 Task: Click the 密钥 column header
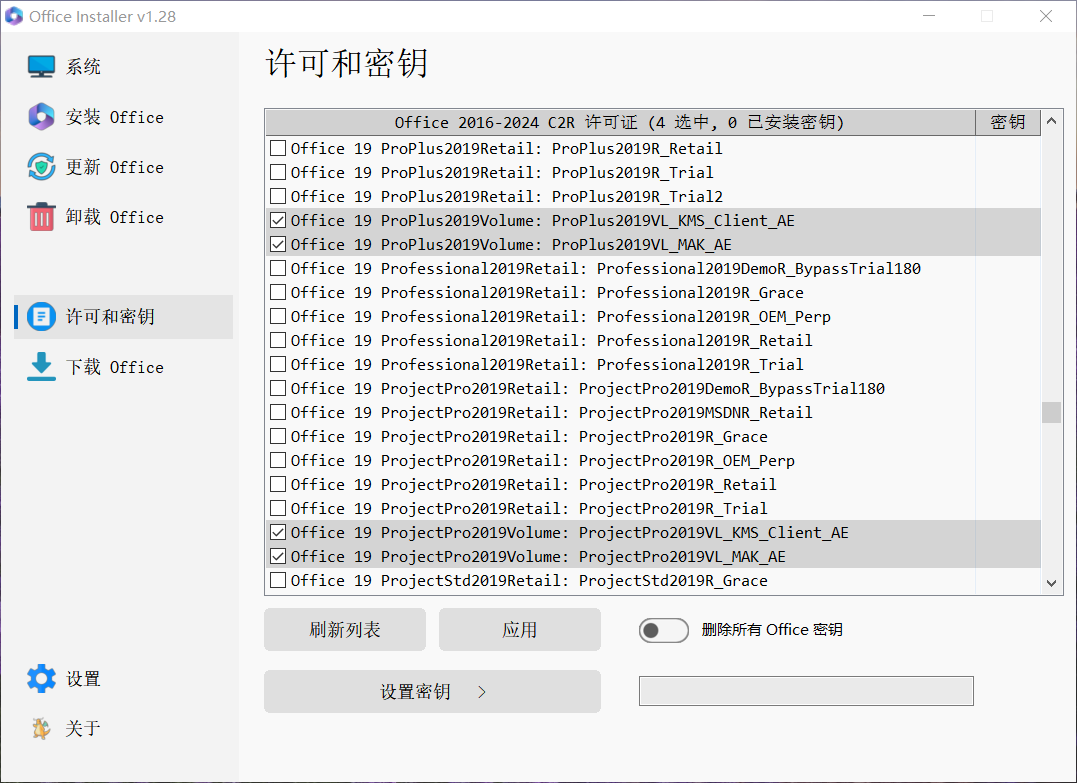(x=1008, y=122)
